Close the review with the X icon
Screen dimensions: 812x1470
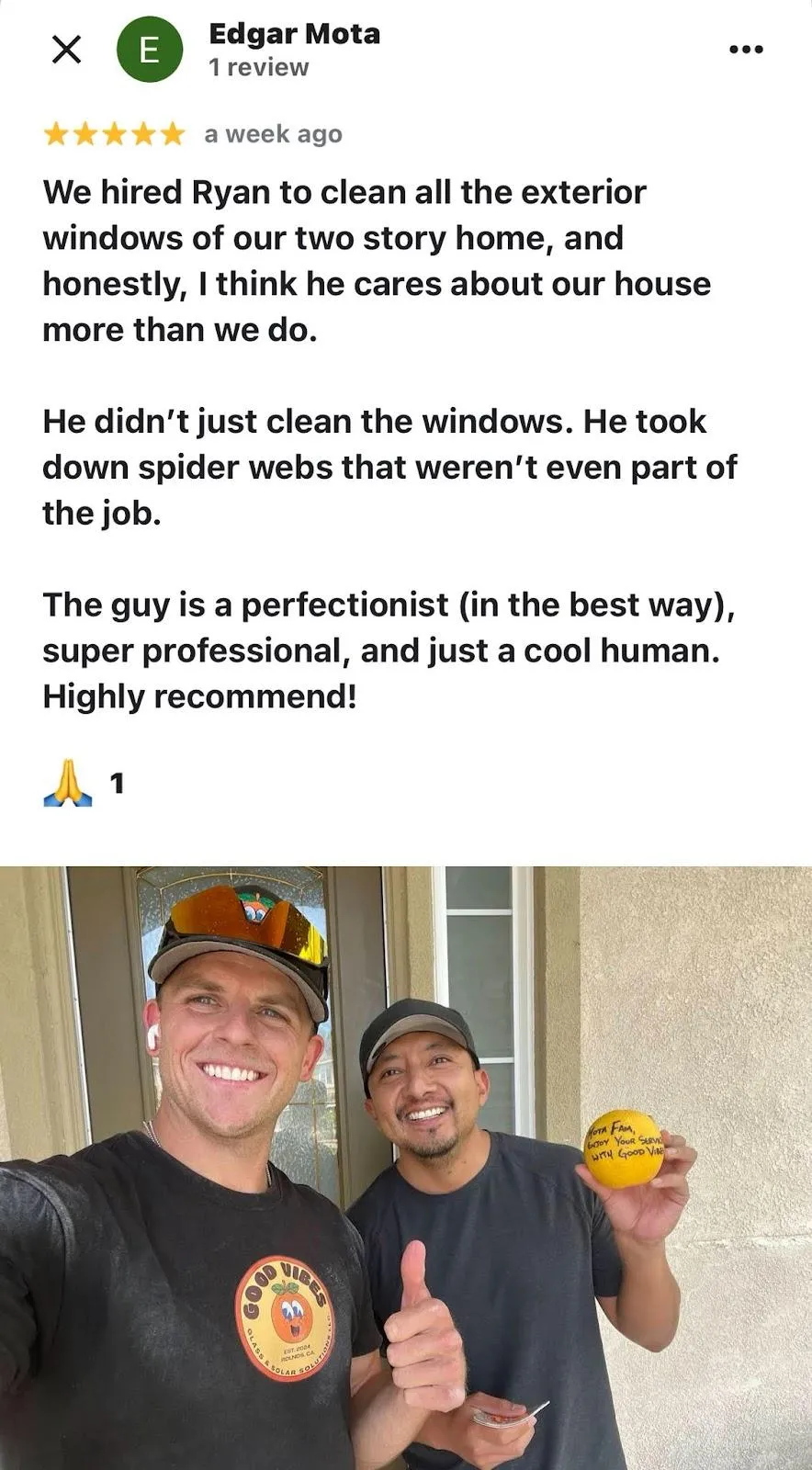(66, 50)
